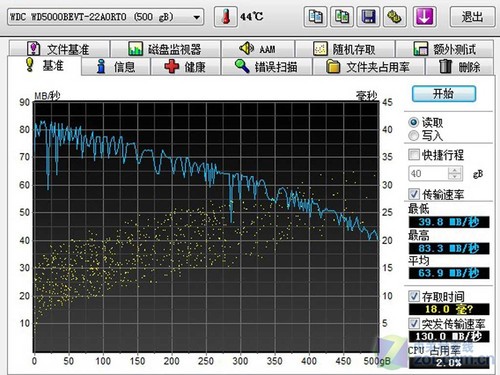Click the minimum value 39.8 MB/秒
The image size is (500, 375).
pyautogui.click(x=449, y=222)
